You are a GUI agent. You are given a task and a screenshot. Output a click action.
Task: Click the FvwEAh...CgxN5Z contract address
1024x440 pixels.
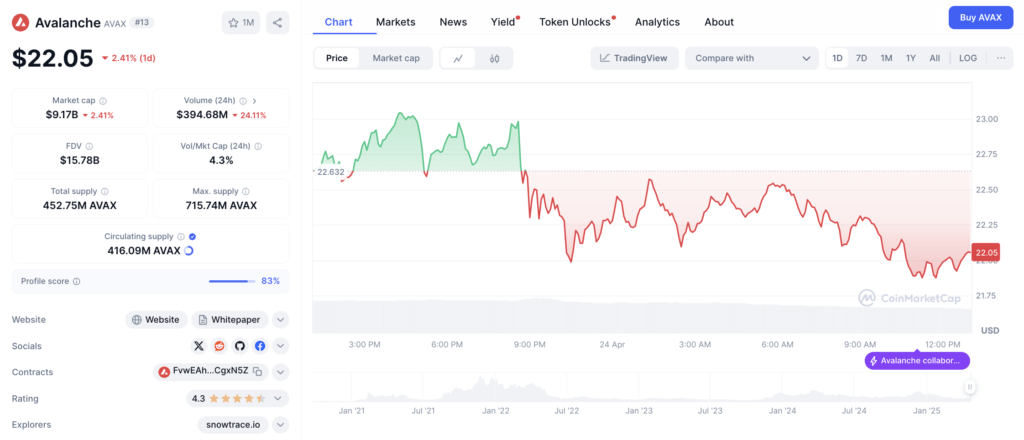coord(210,372)
